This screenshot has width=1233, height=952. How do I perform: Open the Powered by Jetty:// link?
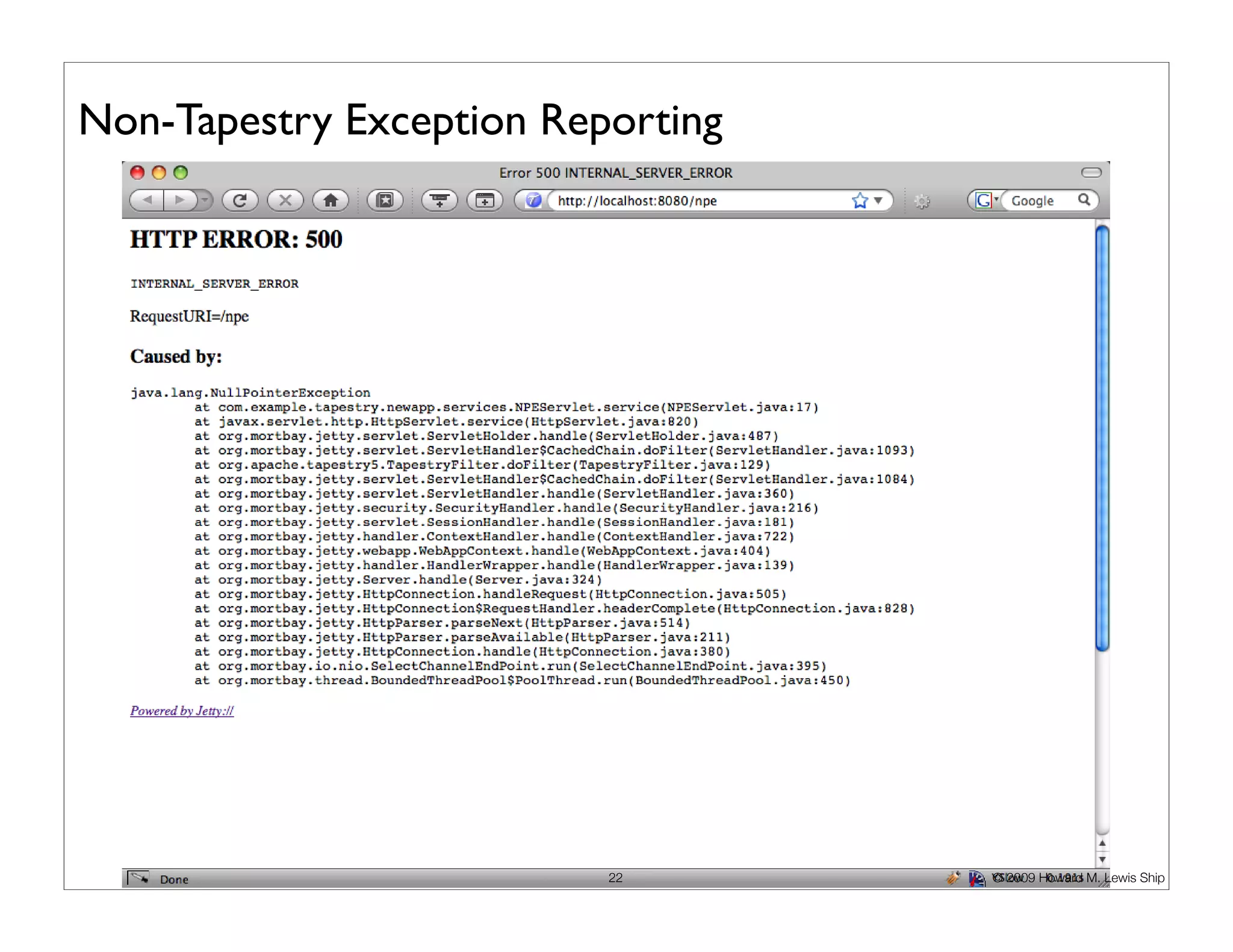pyautogui.click(x=182, y=711)
